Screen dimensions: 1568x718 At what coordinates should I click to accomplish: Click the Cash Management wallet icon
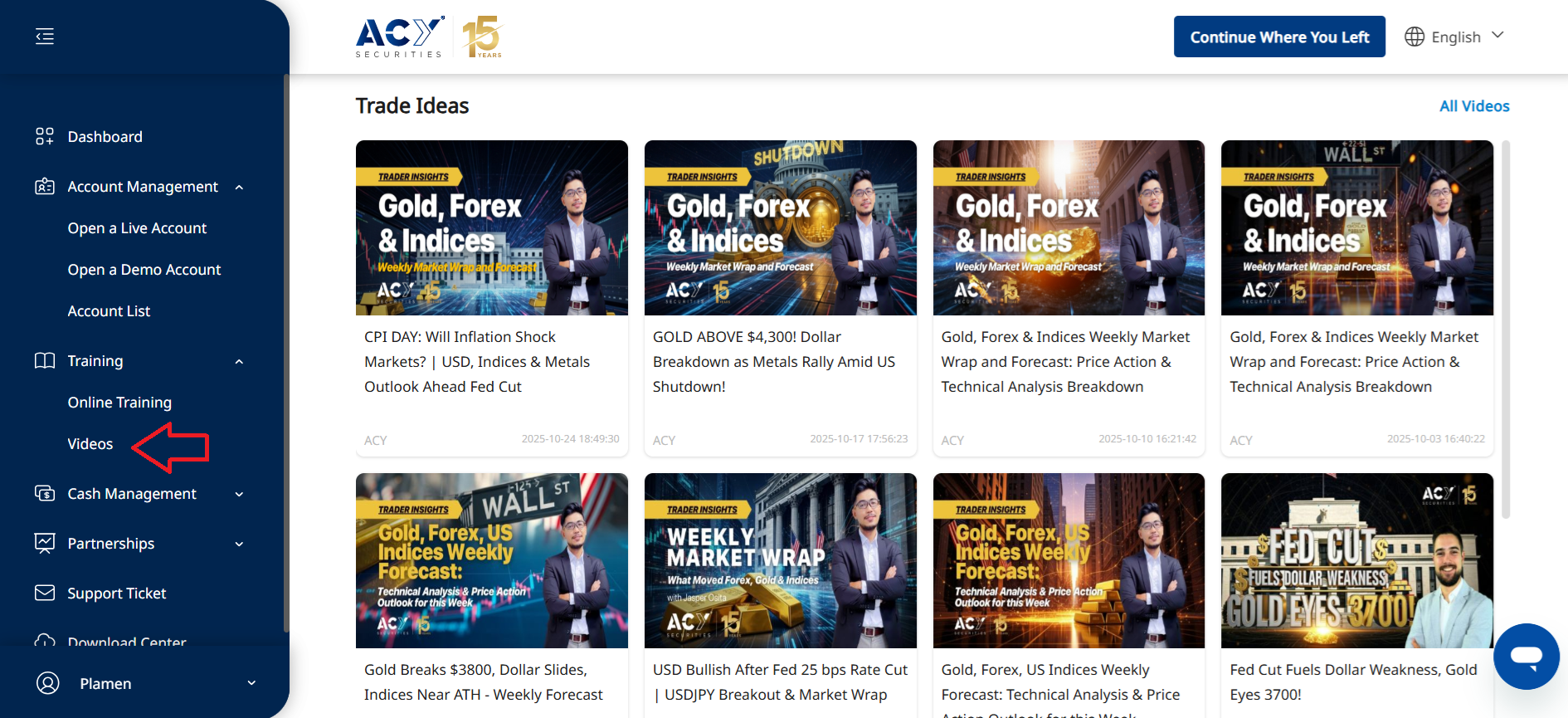point(45,493)
